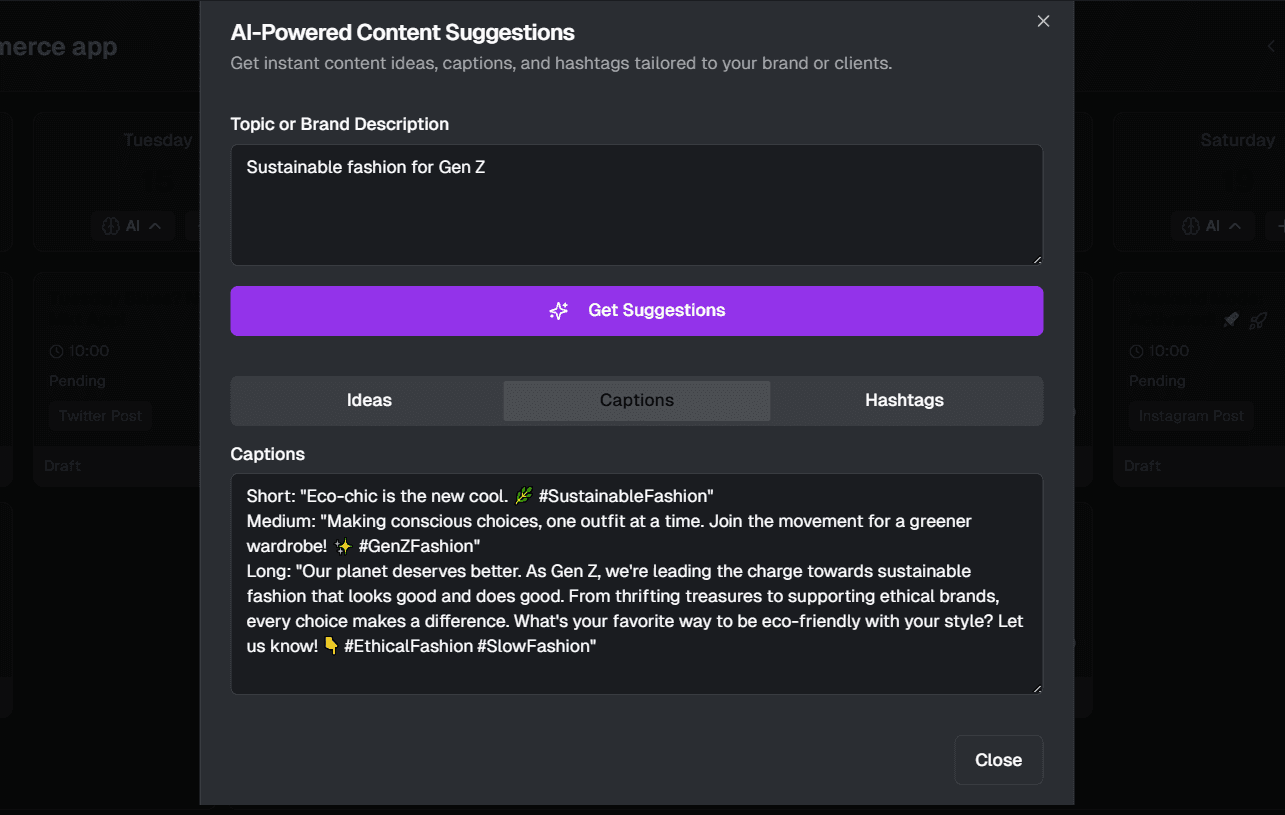This screenshot has width=1285, height=815.
Task: Click the clock icon on Saturday's post
Action: pyautogui.click(x=1136, y=351)
